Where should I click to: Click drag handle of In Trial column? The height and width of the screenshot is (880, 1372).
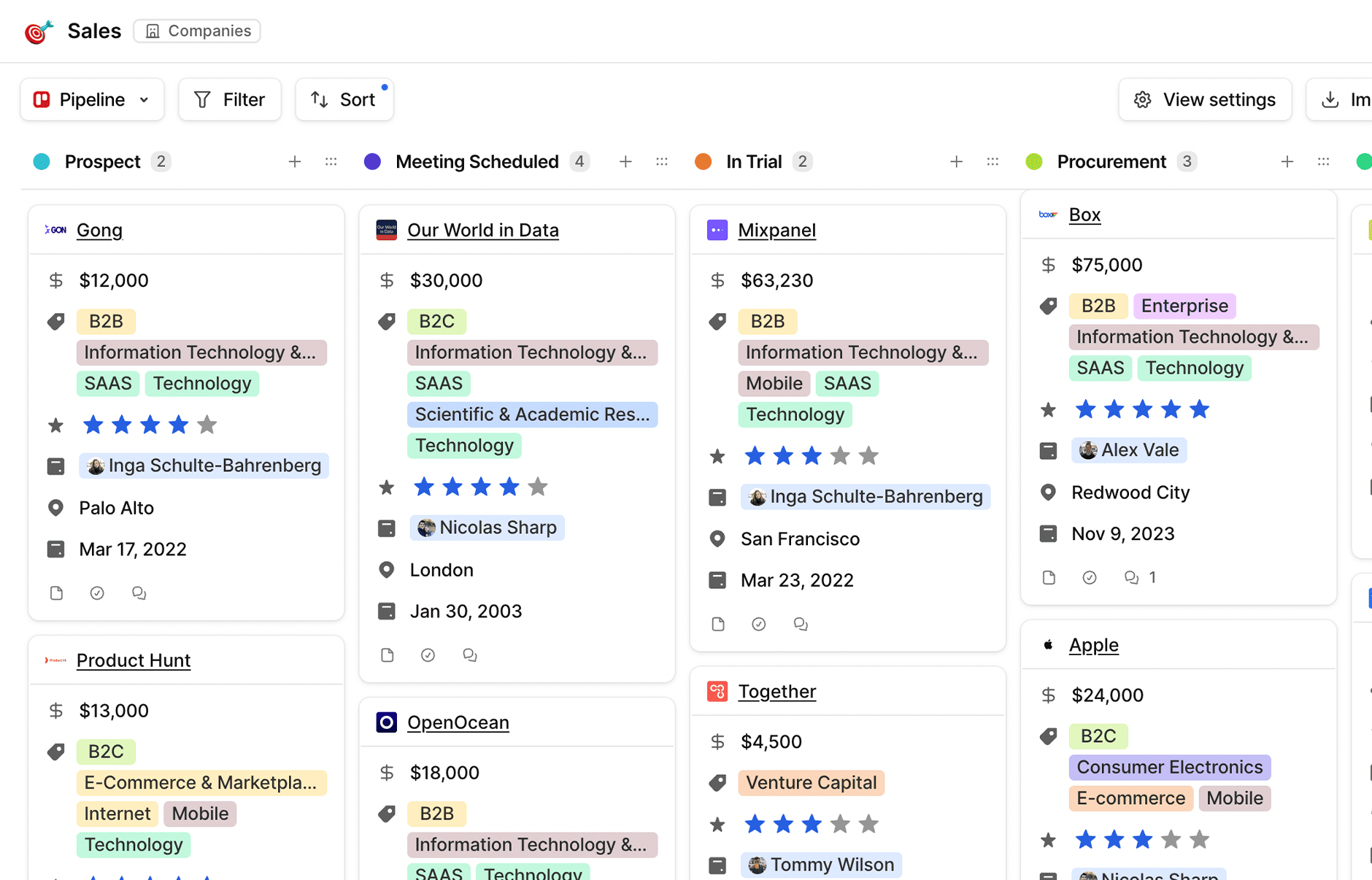pyautogui.click(x=993, y=161)
